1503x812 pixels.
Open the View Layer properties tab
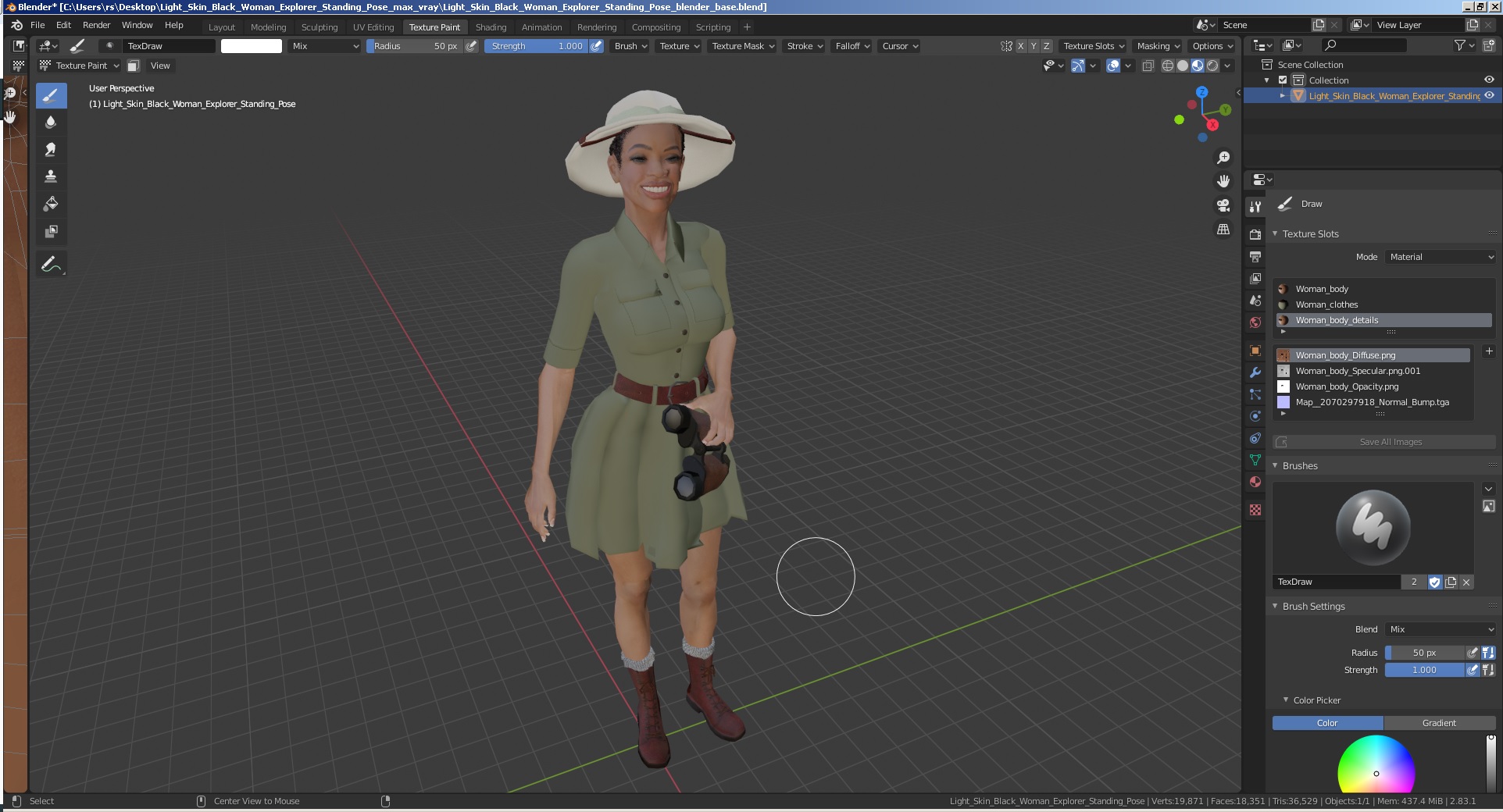click(x=1255, y=278)
